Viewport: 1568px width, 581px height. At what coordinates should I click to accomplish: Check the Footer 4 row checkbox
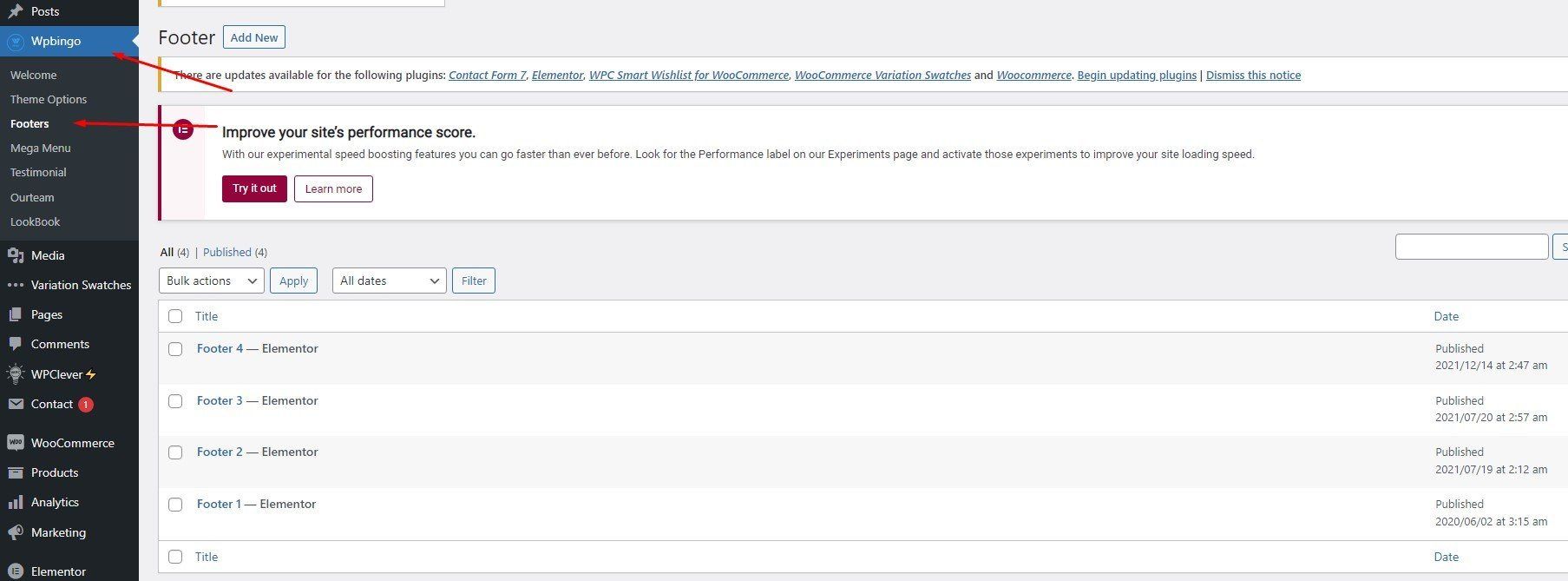point(175,349)
